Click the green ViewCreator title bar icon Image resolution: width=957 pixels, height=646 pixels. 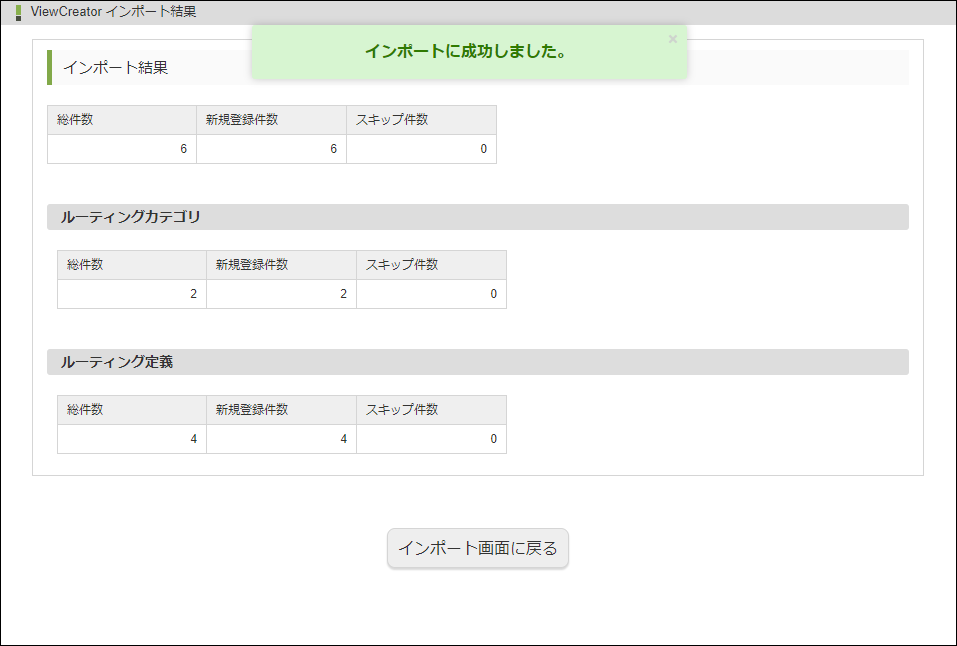pos(18,12)
